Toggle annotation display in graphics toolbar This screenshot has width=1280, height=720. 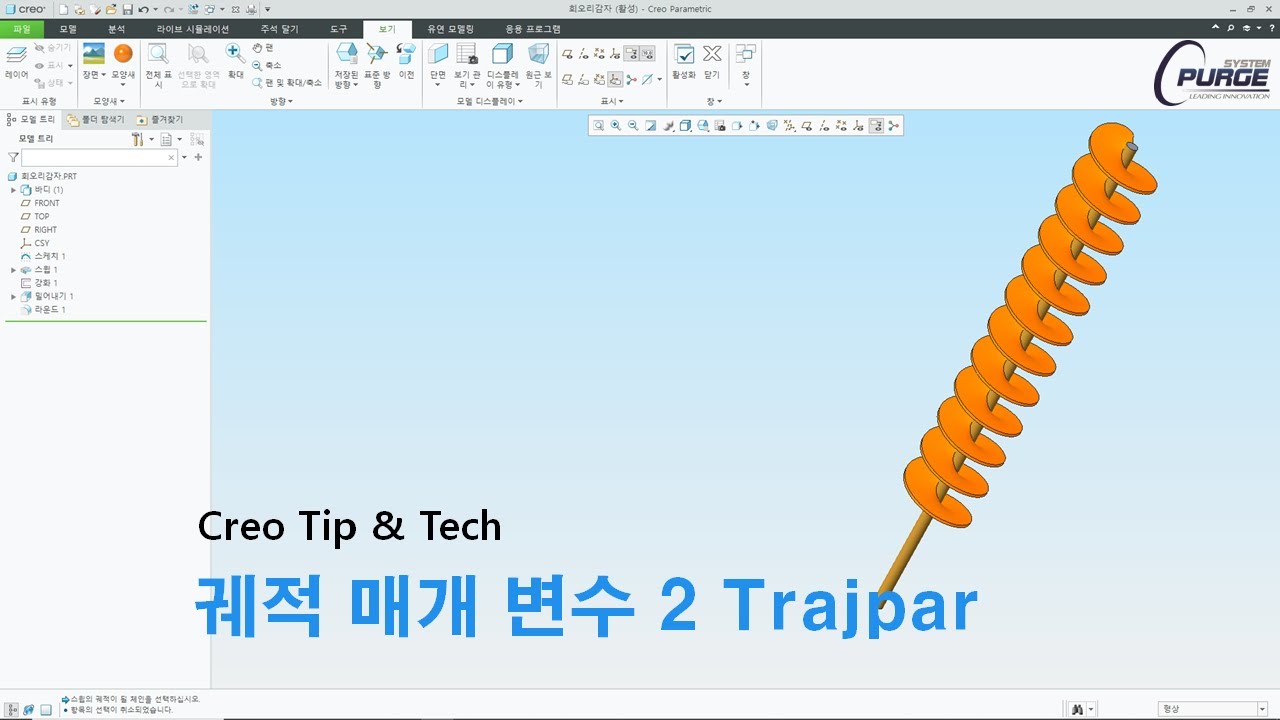point(876,125)
